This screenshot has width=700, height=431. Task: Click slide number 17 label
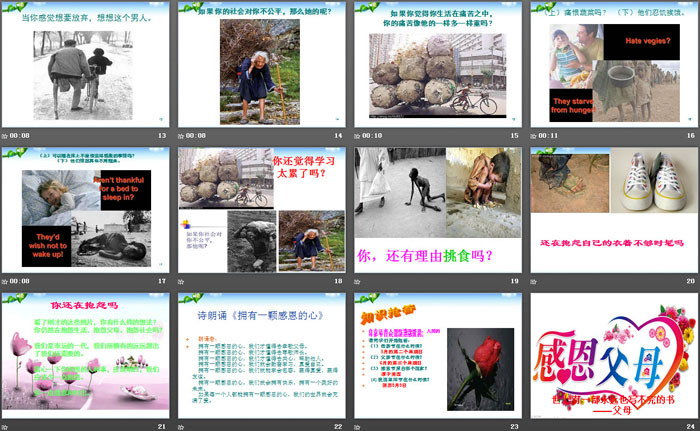tap(162, 281)
